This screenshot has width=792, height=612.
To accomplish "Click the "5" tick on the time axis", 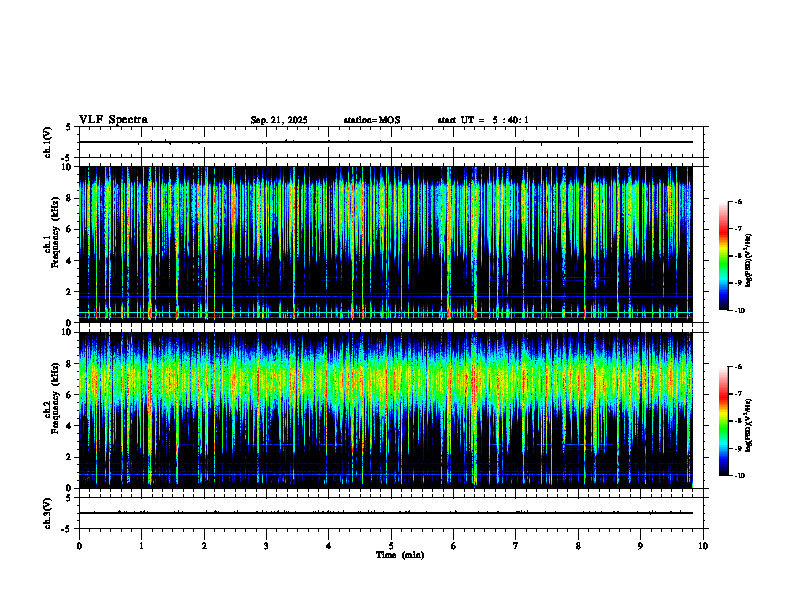I will tap(391, 546).
